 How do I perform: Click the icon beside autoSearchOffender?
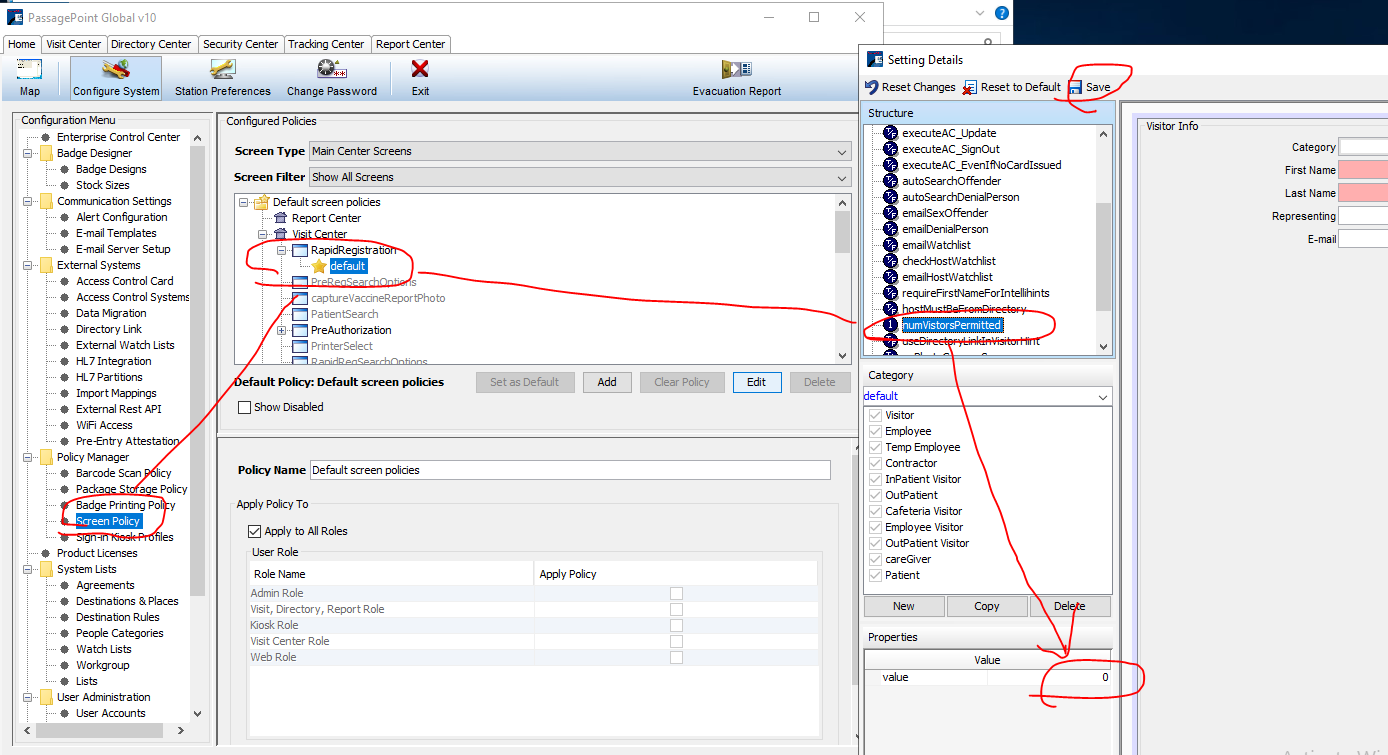click(x=890, y=181)
